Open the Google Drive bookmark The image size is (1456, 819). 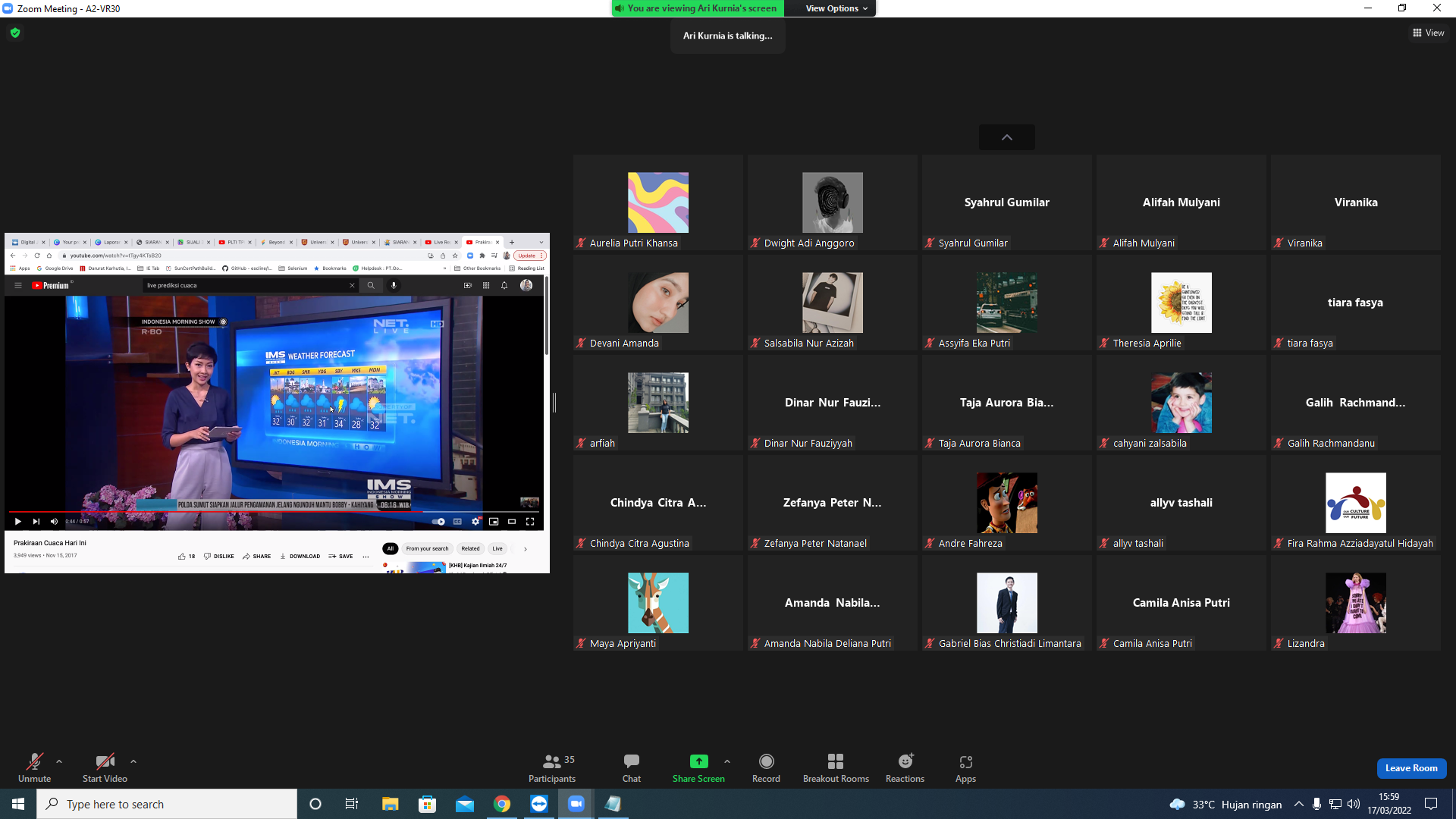[55, 268]
